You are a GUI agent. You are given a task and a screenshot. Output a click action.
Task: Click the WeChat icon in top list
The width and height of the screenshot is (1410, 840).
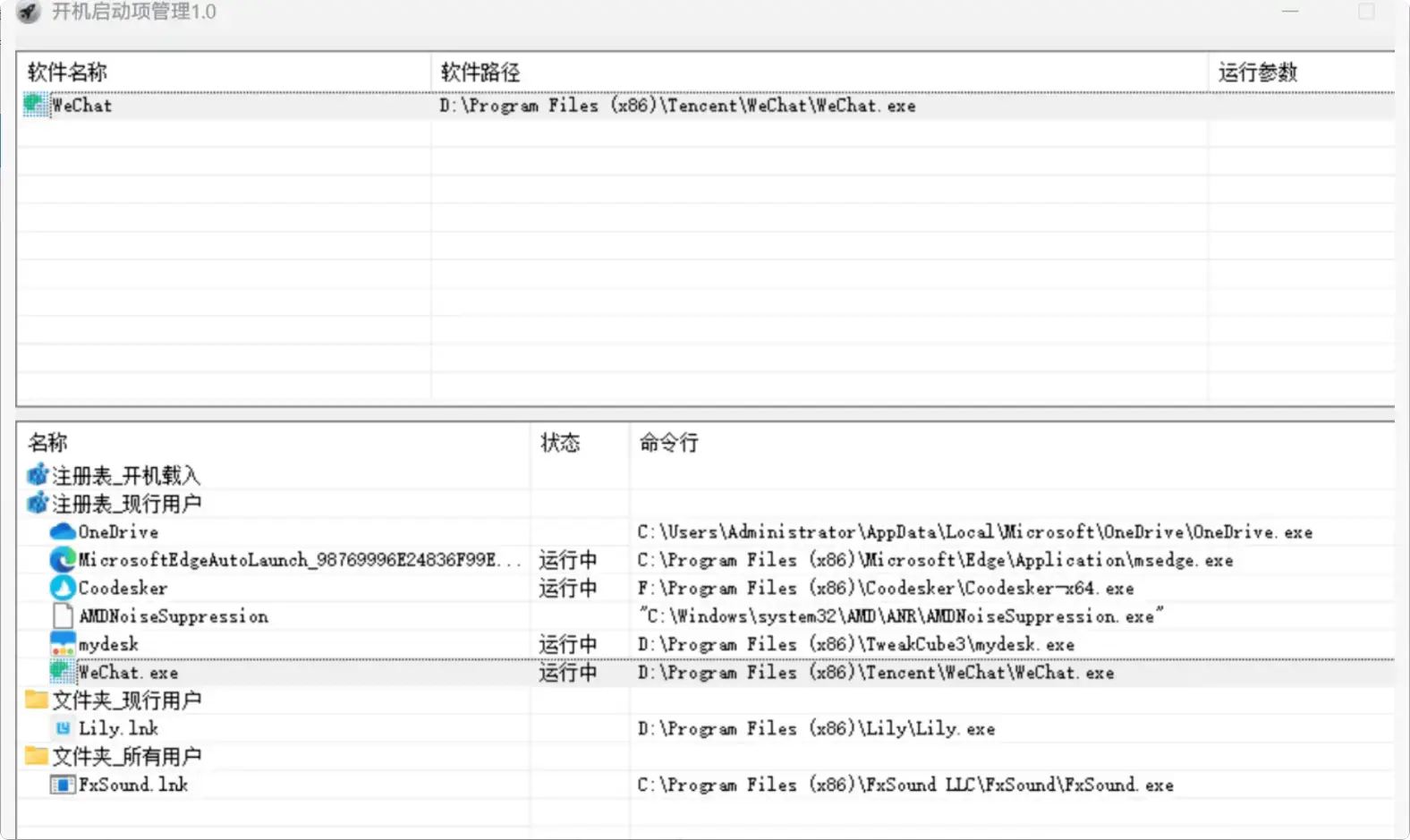tap(36, 105)
